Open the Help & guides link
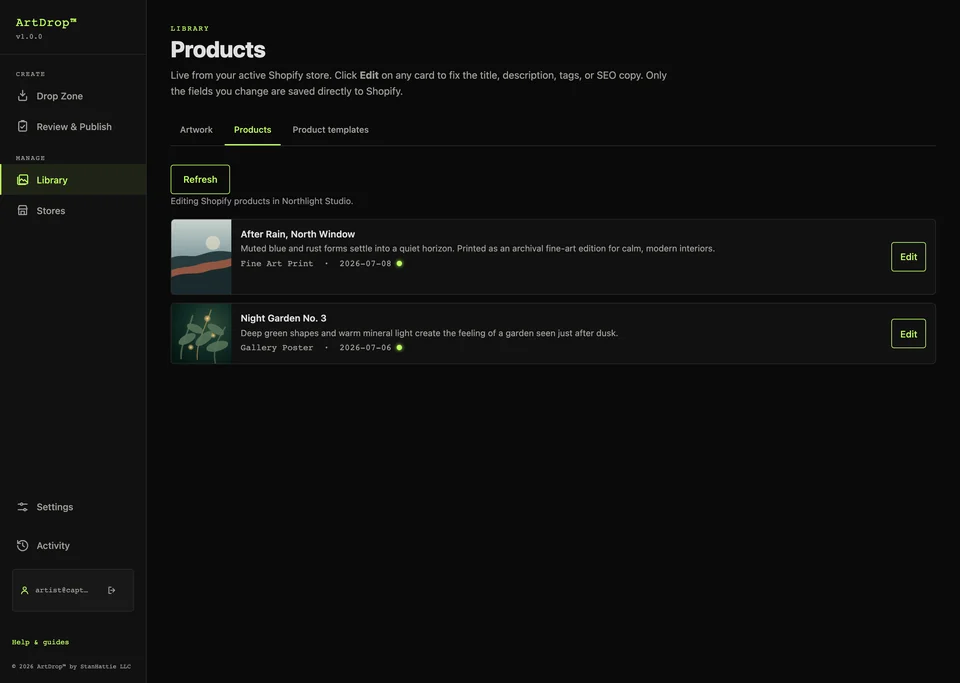 click(40, 642)
